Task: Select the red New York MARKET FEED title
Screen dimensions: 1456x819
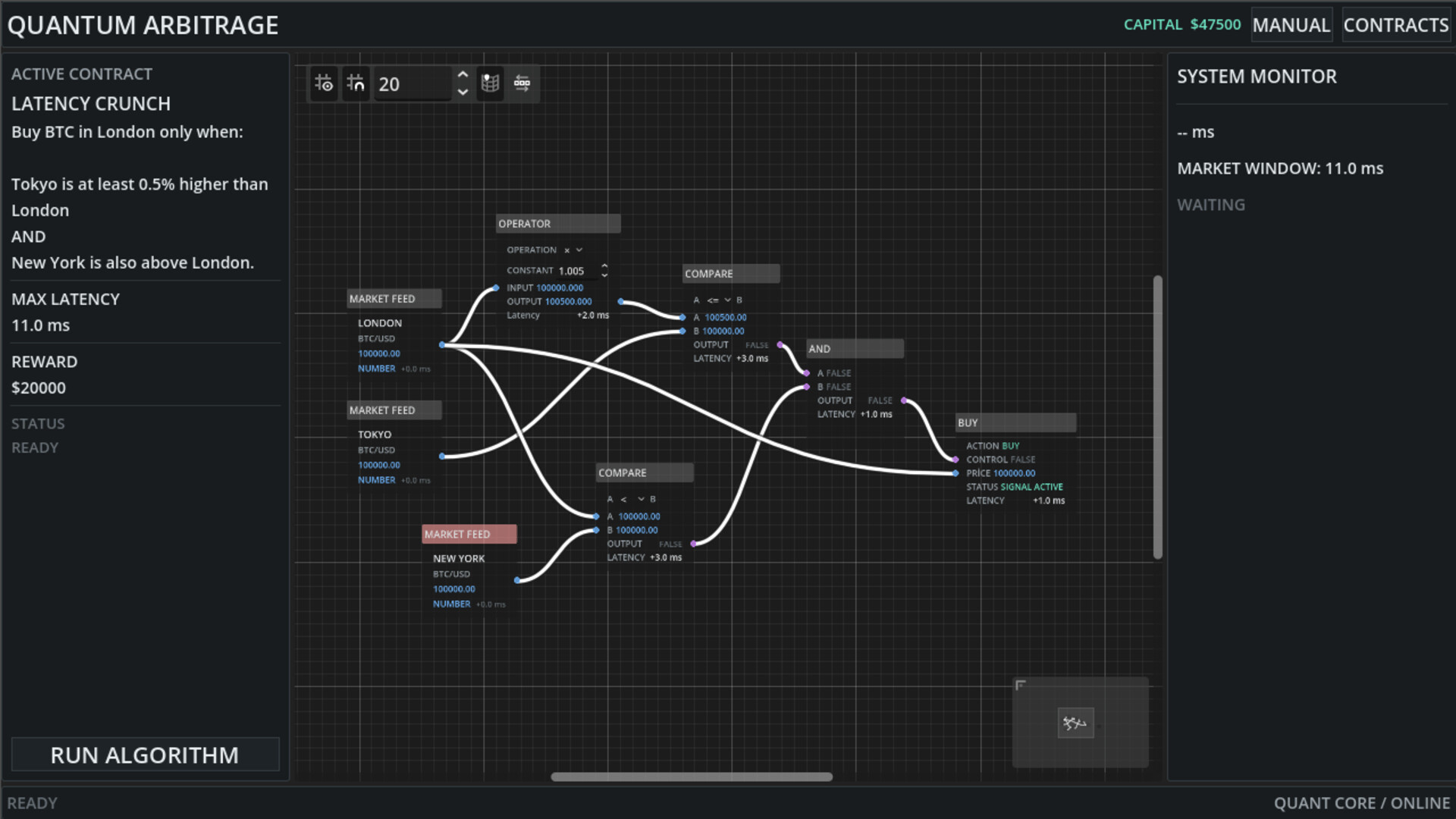Action: coord(469,535)
